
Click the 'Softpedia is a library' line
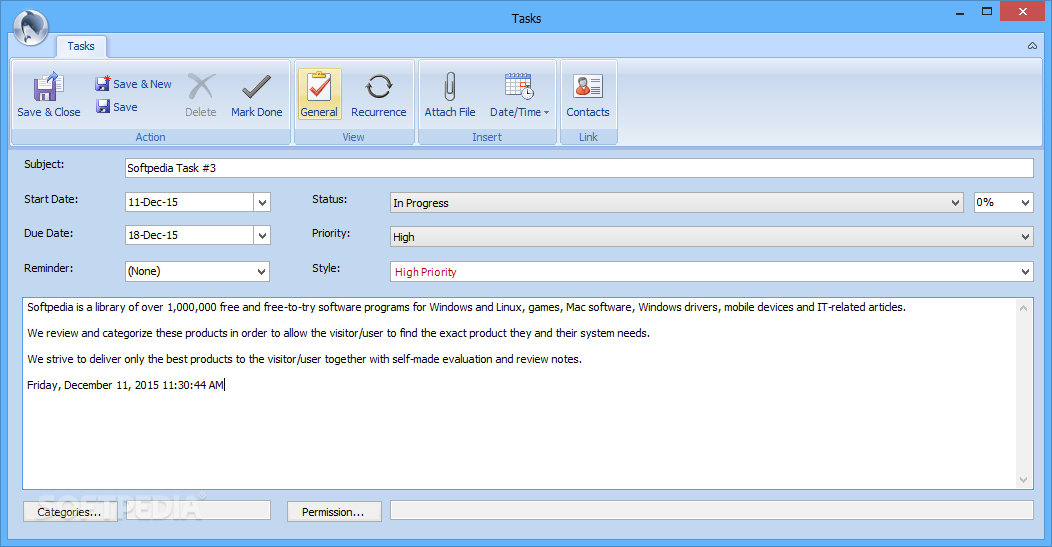(x=466, y=307)
